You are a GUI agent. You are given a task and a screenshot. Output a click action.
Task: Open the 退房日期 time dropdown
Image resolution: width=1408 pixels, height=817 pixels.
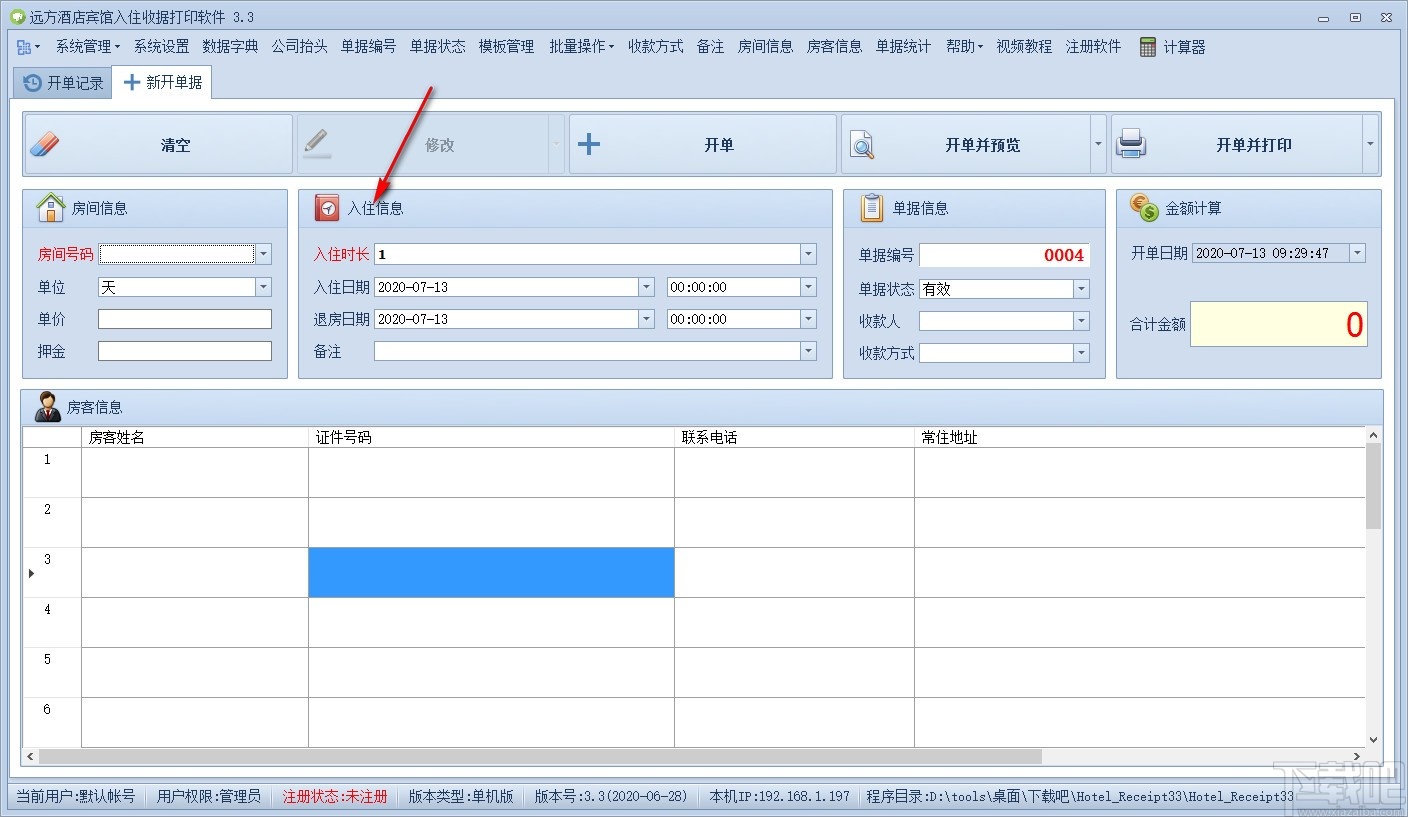[808, 319]
